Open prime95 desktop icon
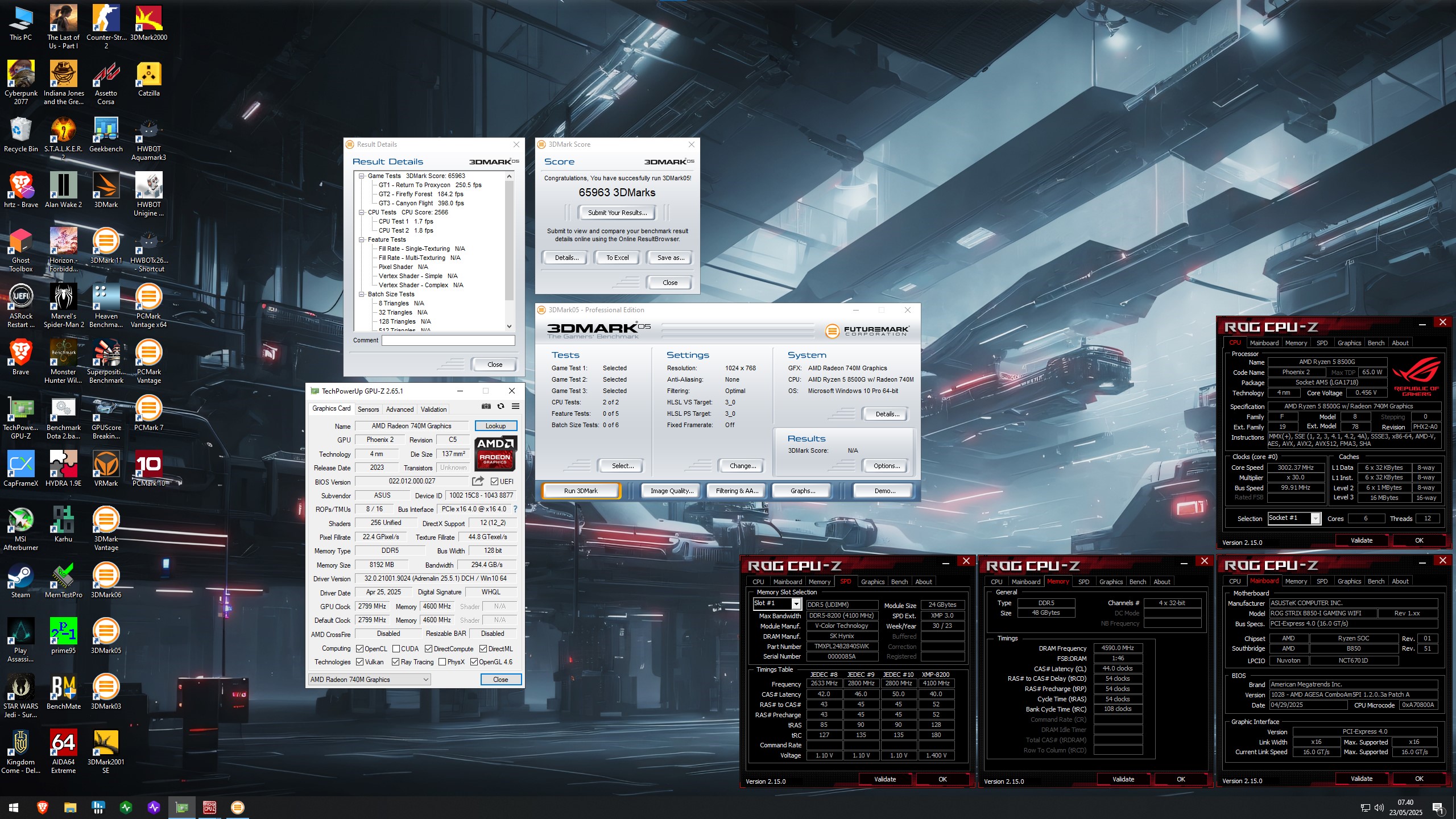The height and width of the screenshot is (819, 1456). pyautogui.click(x=63, y=636)
